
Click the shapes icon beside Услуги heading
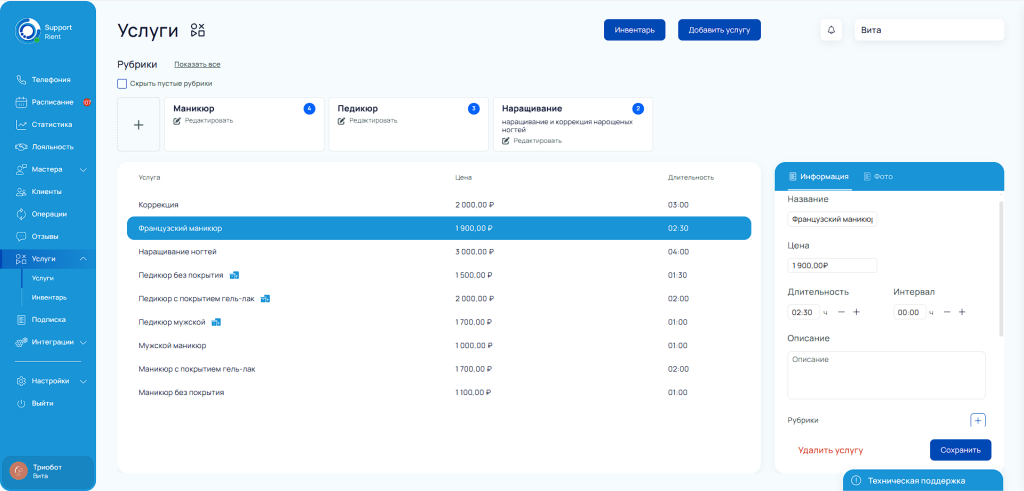coord(198,30)
